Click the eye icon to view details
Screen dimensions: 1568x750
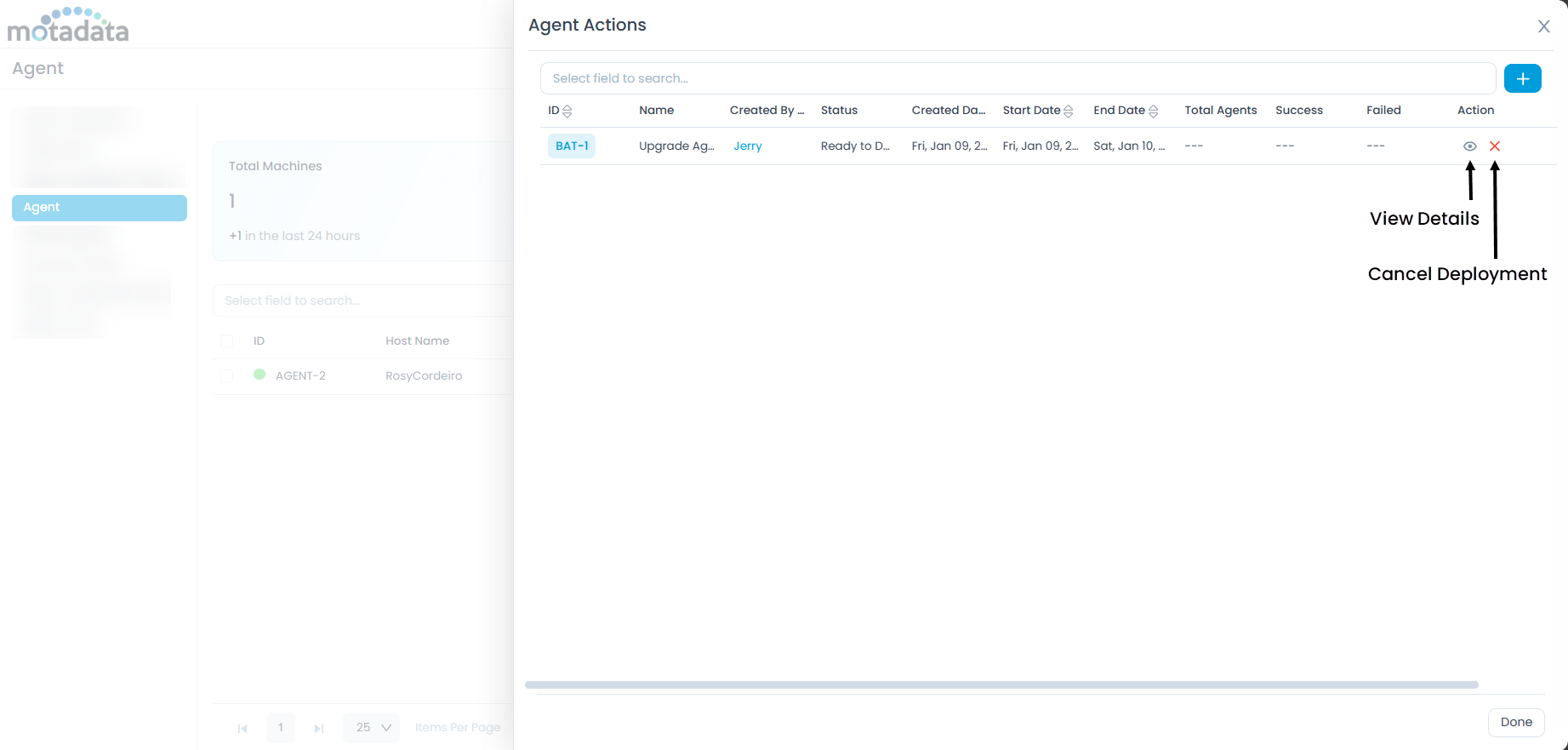coord(1469,146)
